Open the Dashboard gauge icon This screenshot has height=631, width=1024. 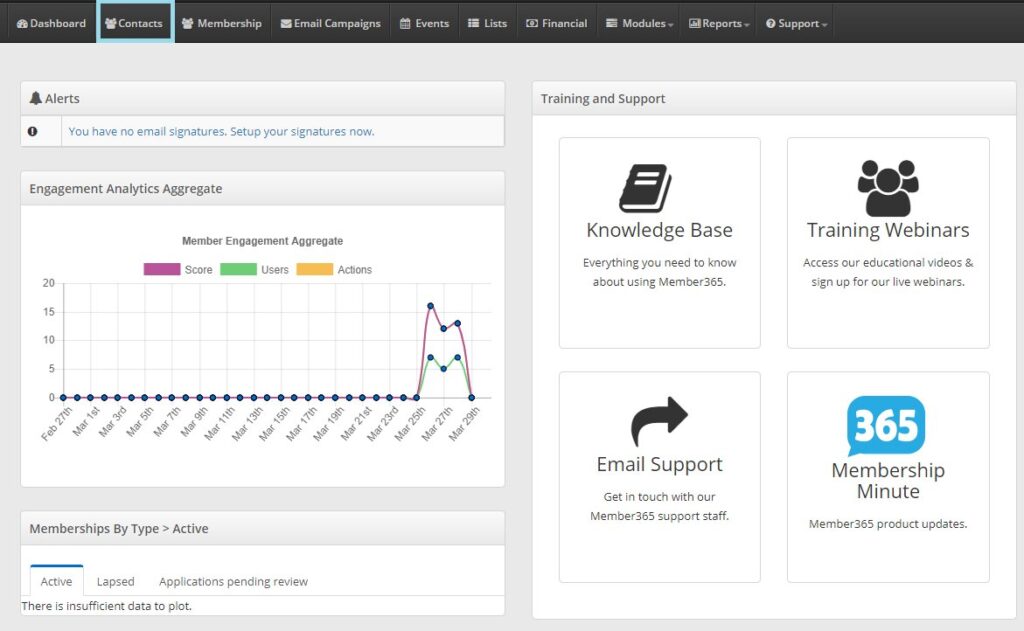point(22,24)
